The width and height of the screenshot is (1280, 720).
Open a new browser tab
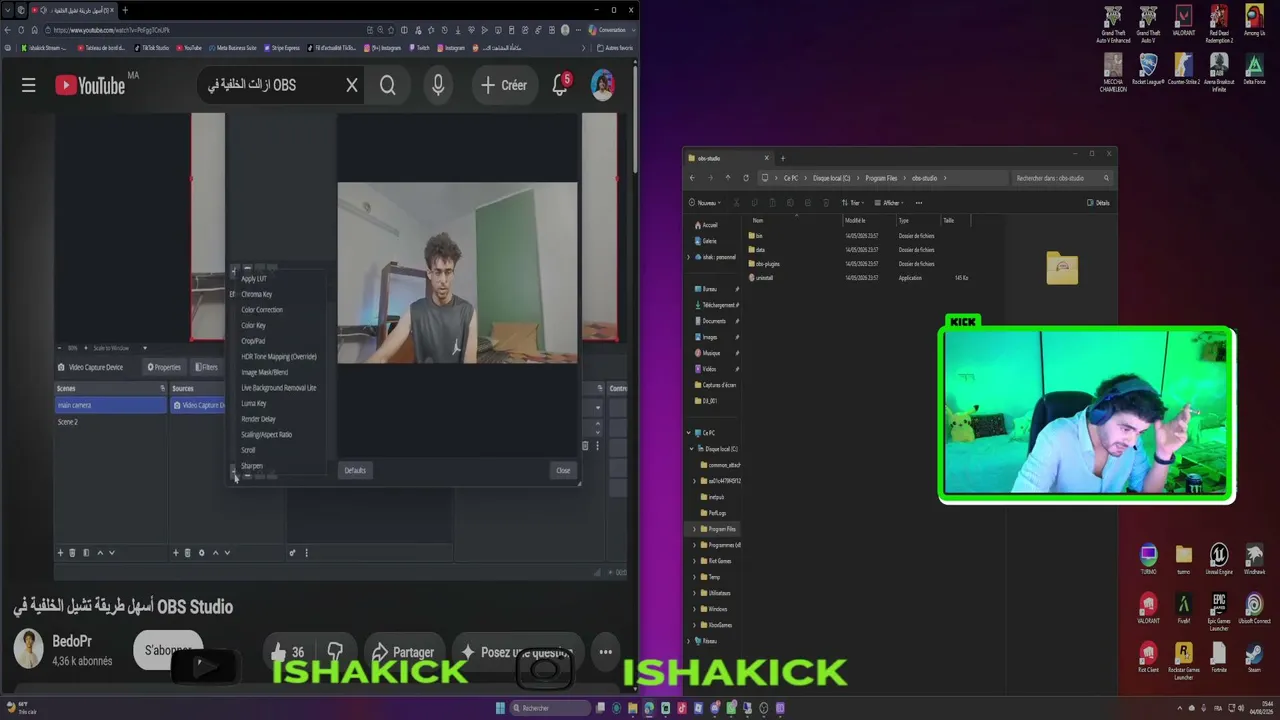coord(125,10)
